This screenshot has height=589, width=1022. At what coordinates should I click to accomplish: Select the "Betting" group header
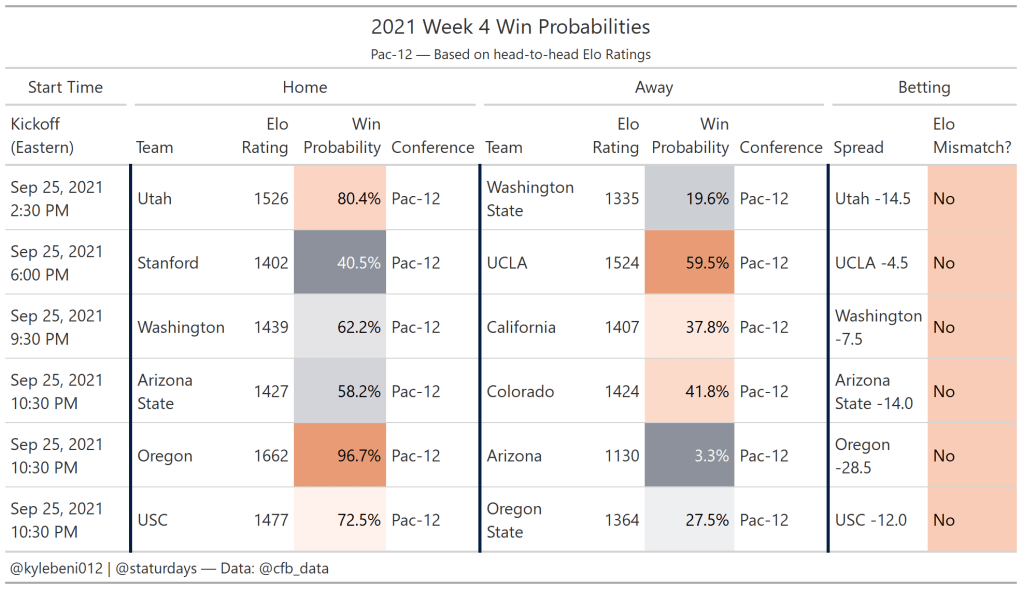pyautogui.click(x=924, y=87)
